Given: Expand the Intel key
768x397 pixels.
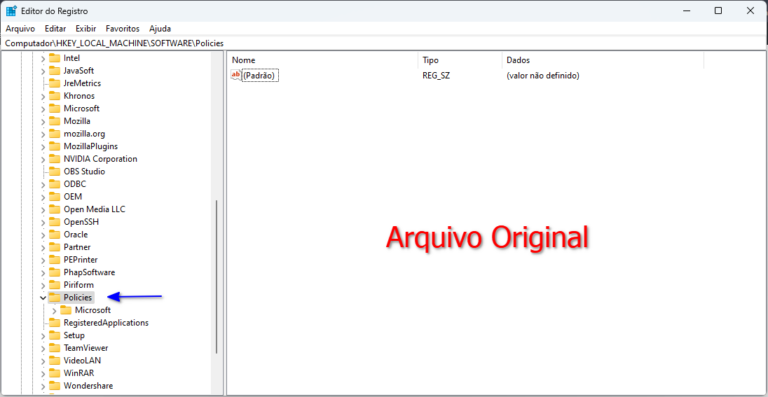Looking at the screenshot, I should point(43,58).
